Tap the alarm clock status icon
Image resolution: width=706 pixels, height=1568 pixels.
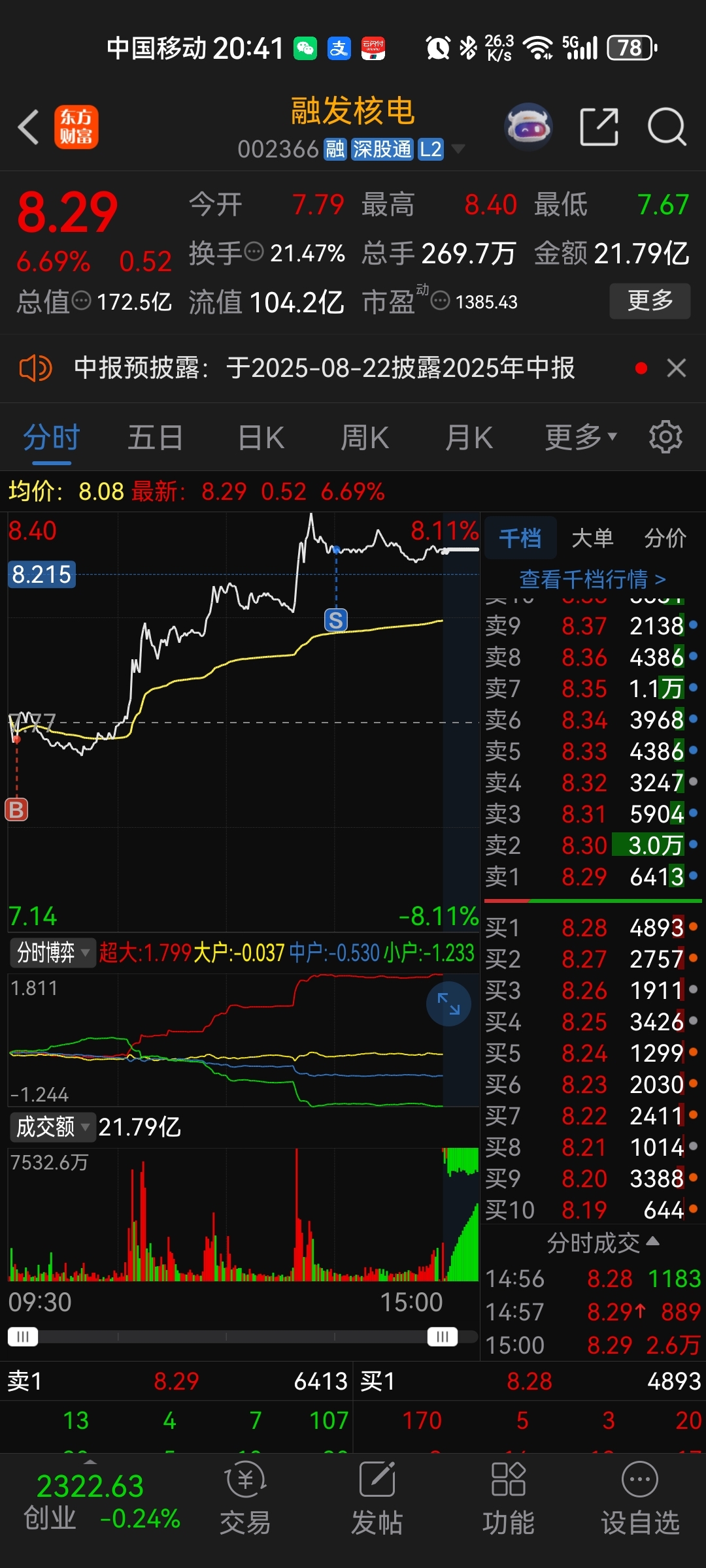pos(438,48)
